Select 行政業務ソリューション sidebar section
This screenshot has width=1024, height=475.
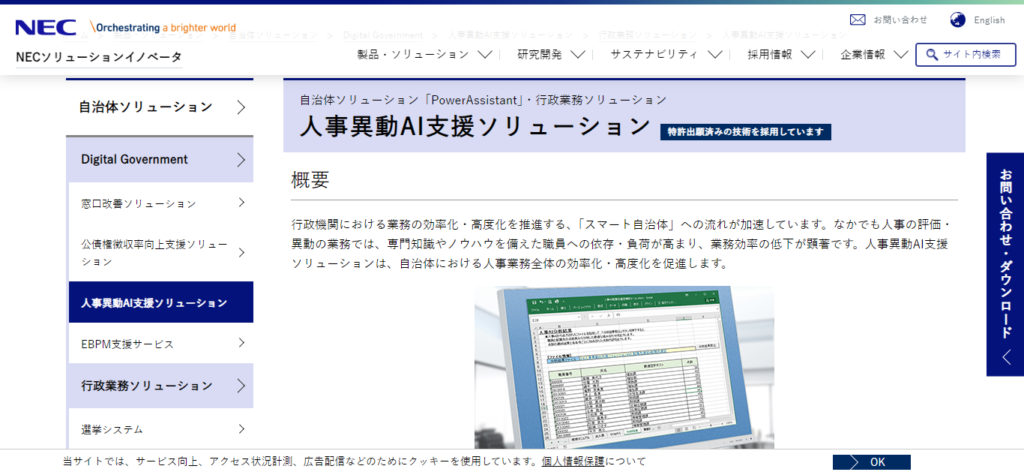coord(160,385)
